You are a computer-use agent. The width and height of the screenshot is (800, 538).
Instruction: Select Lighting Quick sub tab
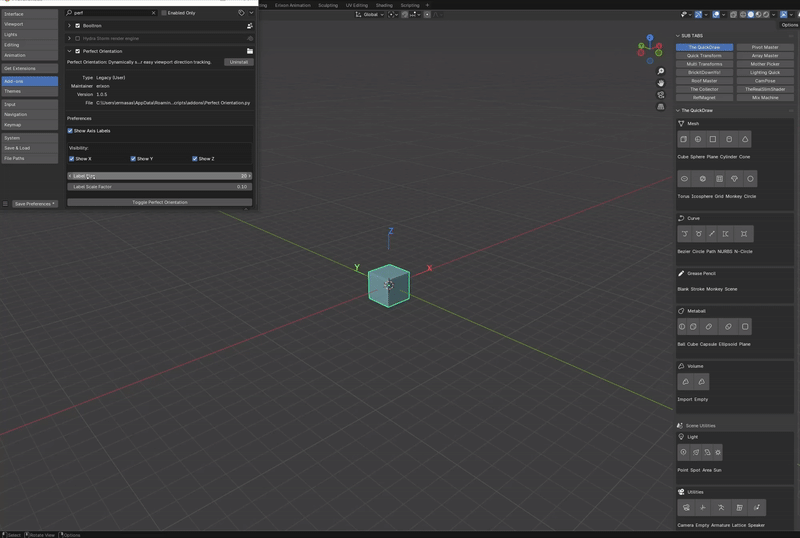765,72
